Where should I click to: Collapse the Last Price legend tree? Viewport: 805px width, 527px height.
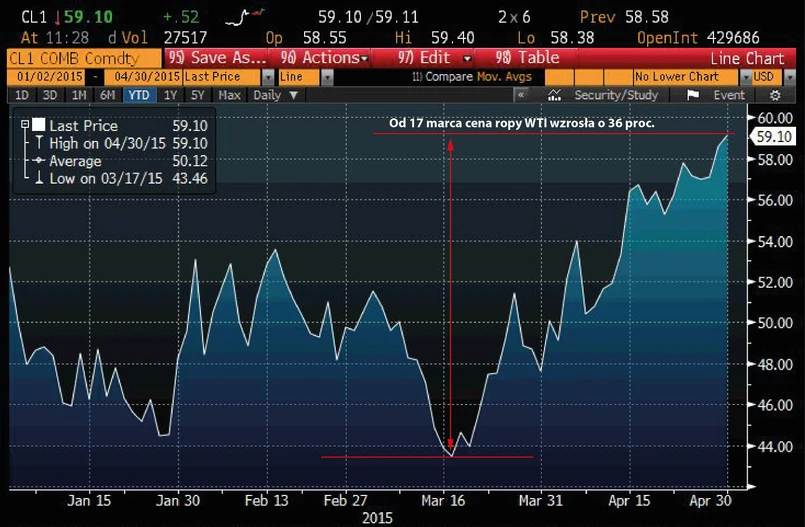point(25,125)
